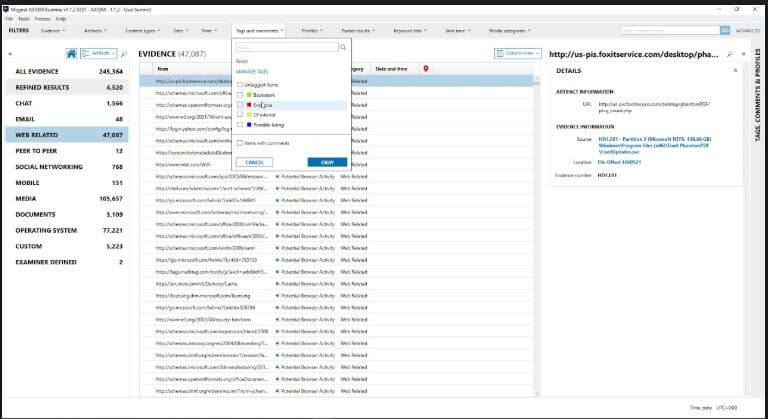Select the EXAMINER DEFINED category
Viewport: 768px width, 419px height.
[67, 262]
